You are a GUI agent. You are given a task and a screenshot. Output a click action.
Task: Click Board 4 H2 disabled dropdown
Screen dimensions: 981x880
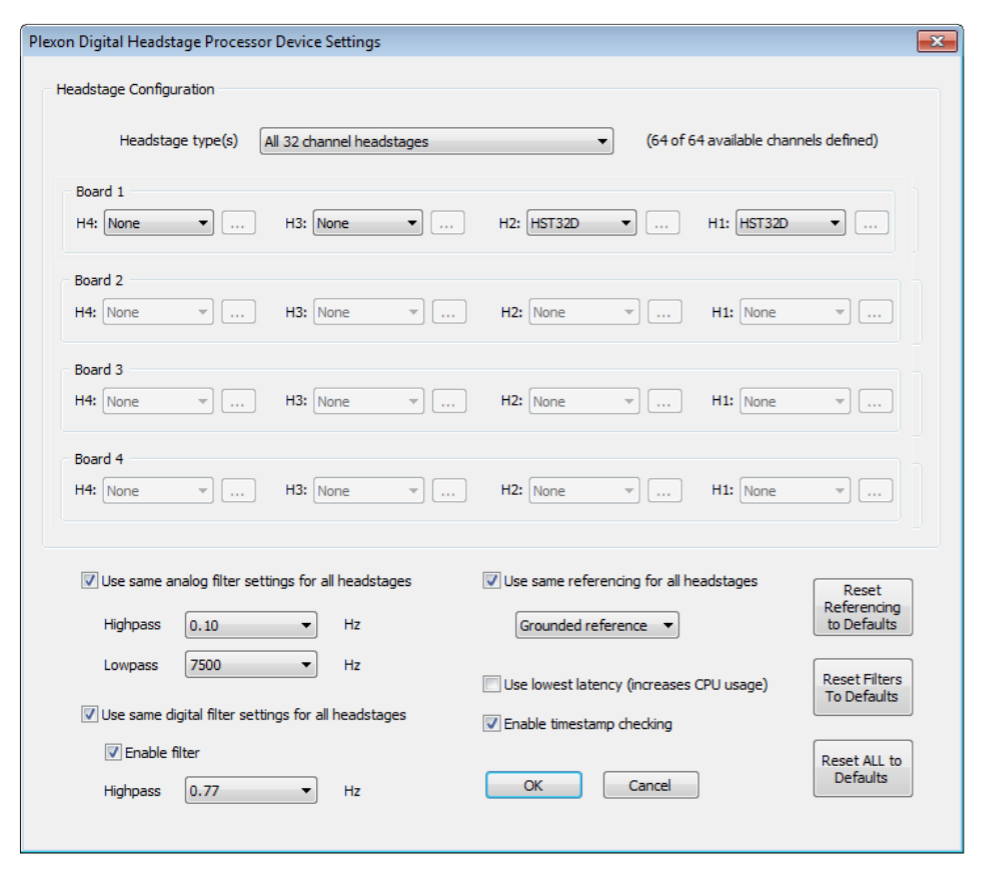tap(584, 491)
